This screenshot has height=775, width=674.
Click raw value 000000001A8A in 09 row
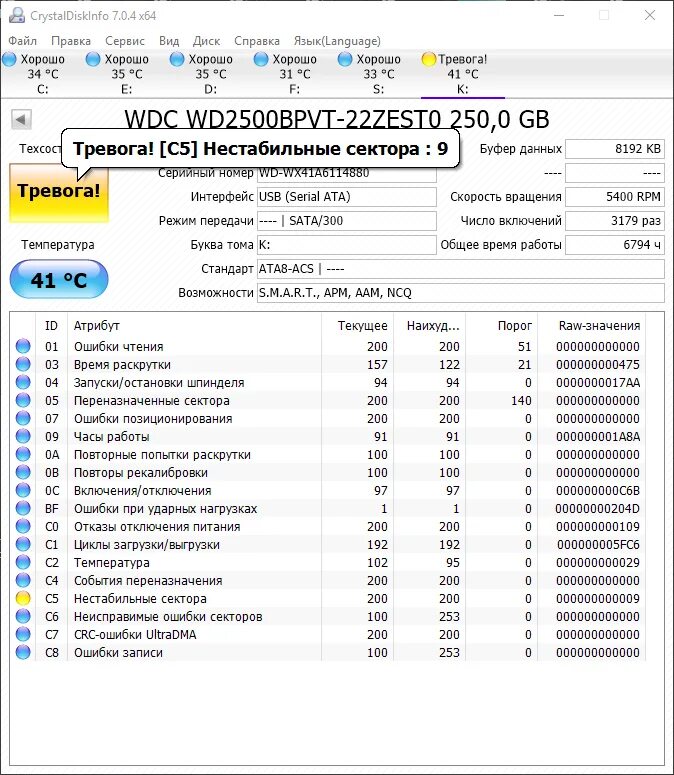click(x=598, y=437)
